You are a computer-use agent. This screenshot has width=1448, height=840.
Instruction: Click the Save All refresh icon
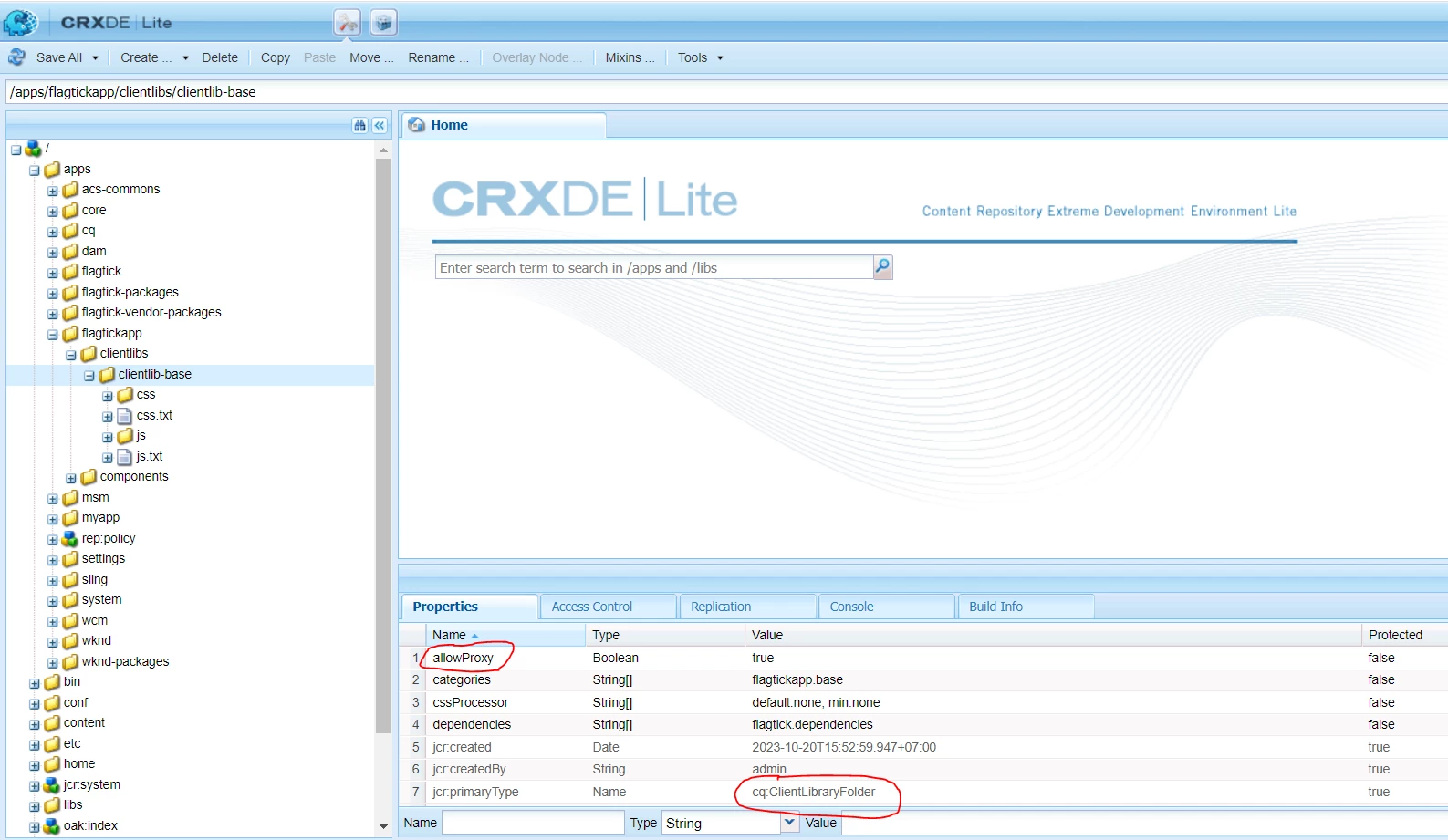tap(16, 57)
